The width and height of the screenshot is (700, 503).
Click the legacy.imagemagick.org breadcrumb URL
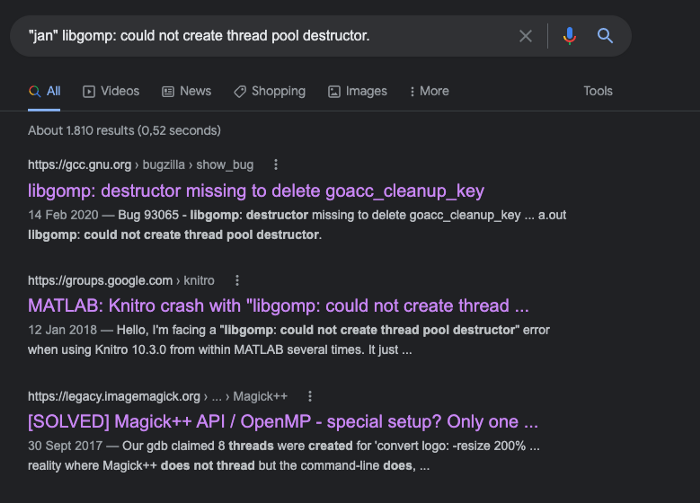pyautogui.click(x=159, y=397)
